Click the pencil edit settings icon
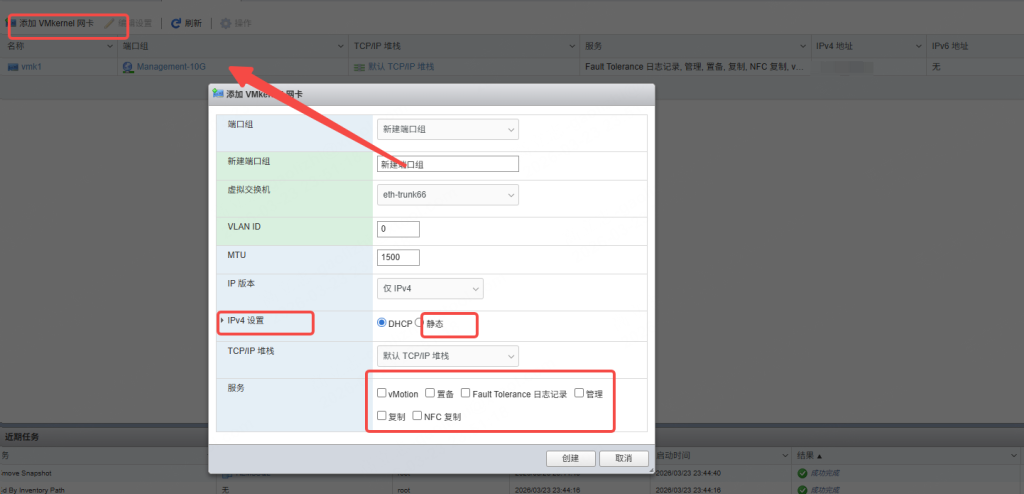This screenshot has height=494, width=1024. 109,23
